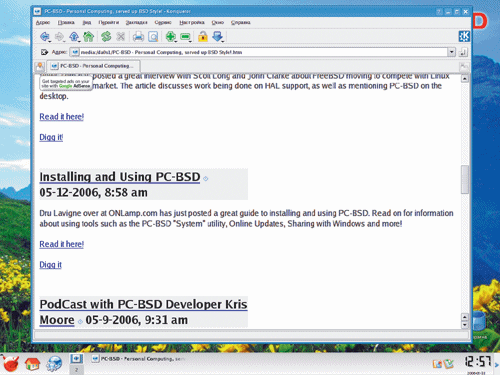Viewport: 500px width, 375px height.
Task: Go up one level with Up arrow icon
Action: coord(74,36)
